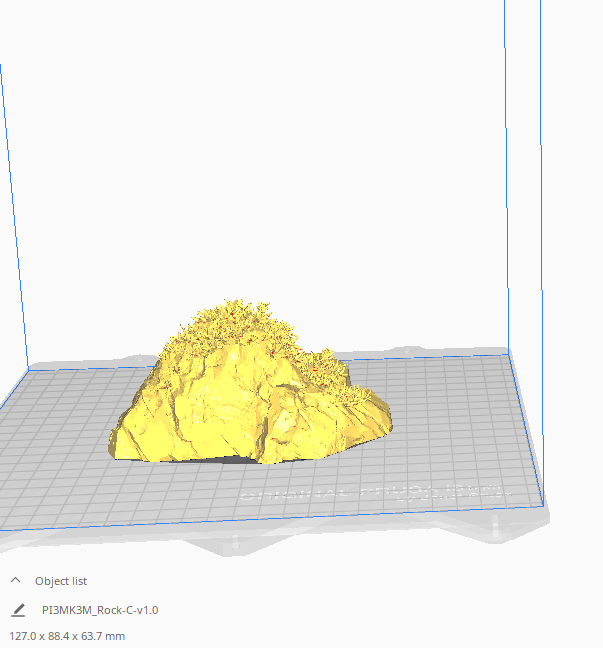Select PI3MK3M_Rock-C-v1.0 in the object list
Screen dimensions: 603x648
pos(100,609)
